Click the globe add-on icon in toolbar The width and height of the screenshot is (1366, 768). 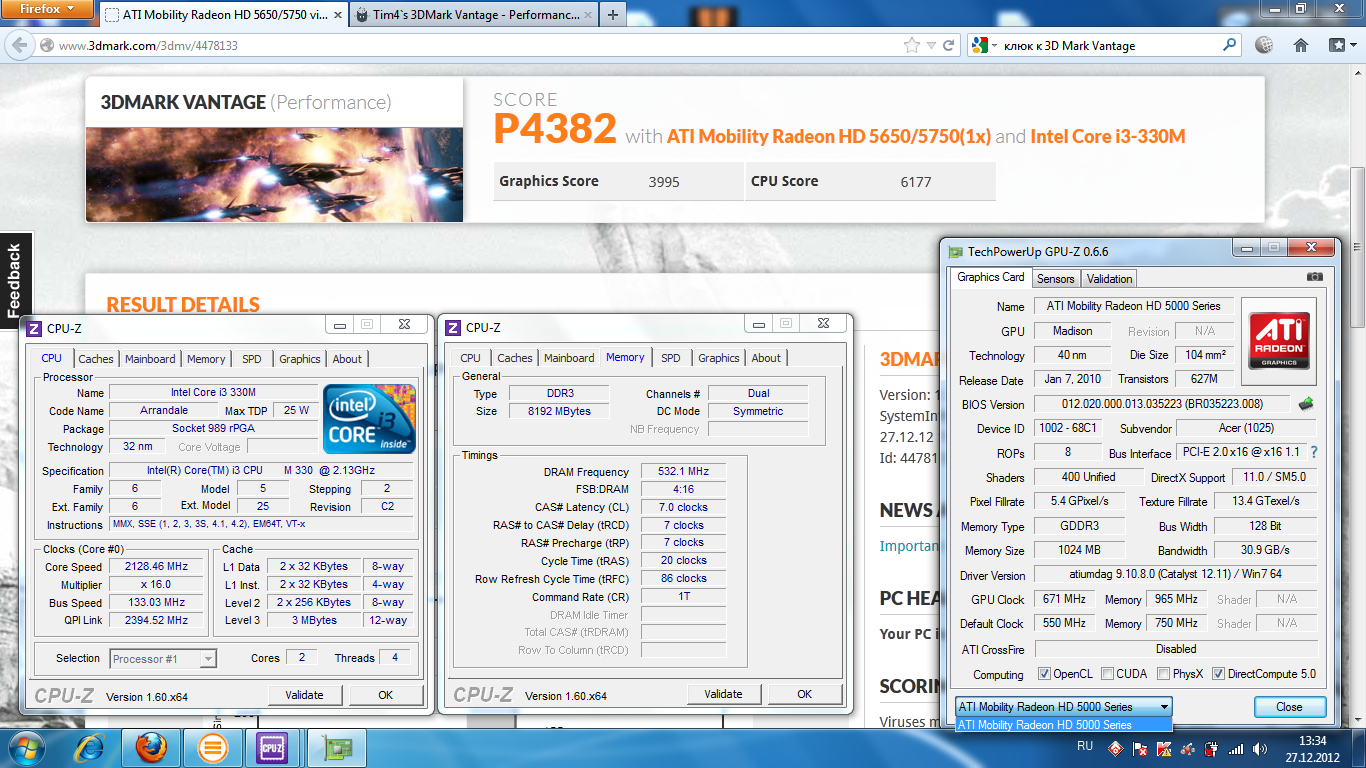point(1263,45)
